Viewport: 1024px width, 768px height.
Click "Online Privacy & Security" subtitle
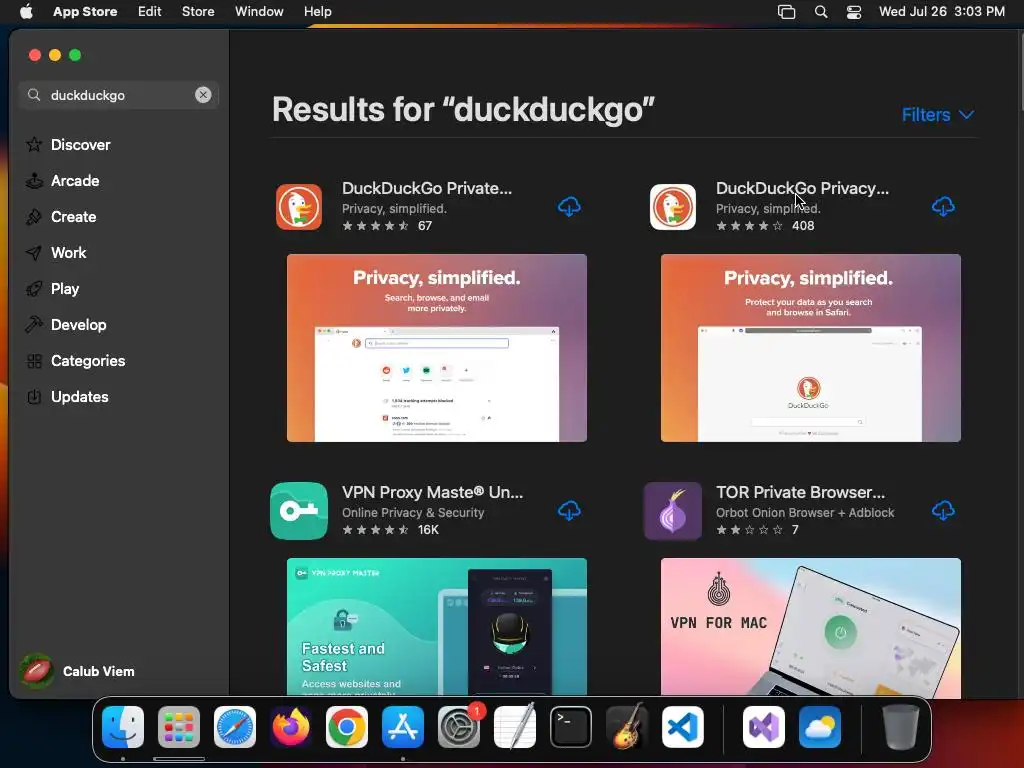[413, 513]
